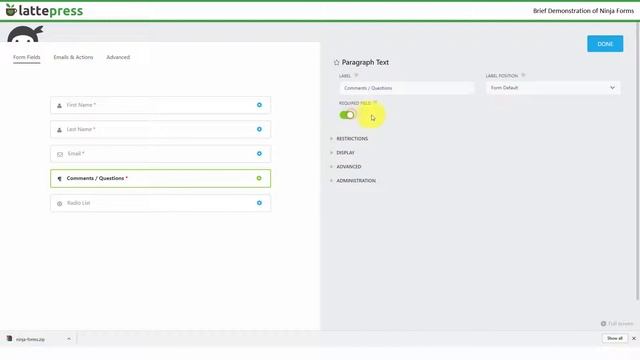Click the radio icon in Radio List field

point(60,203)
